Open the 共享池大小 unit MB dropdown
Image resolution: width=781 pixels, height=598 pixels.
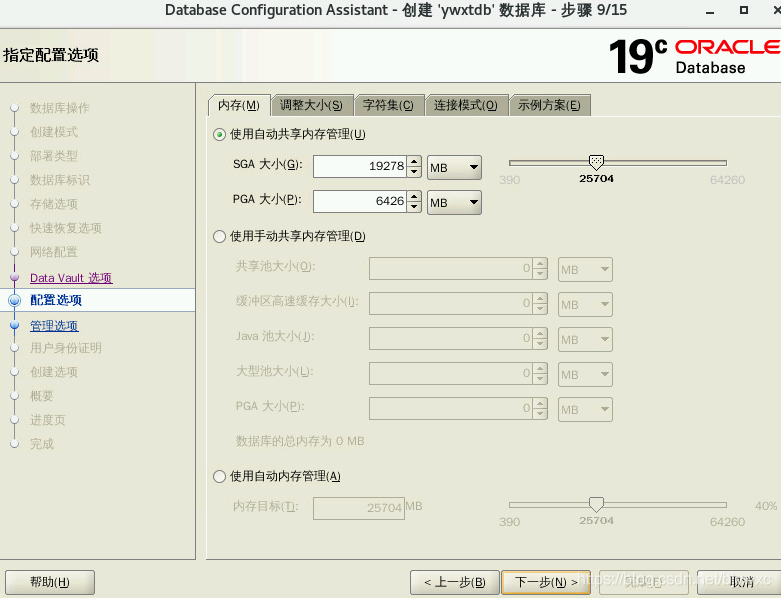pyautogui.click(x=585, y=269)
